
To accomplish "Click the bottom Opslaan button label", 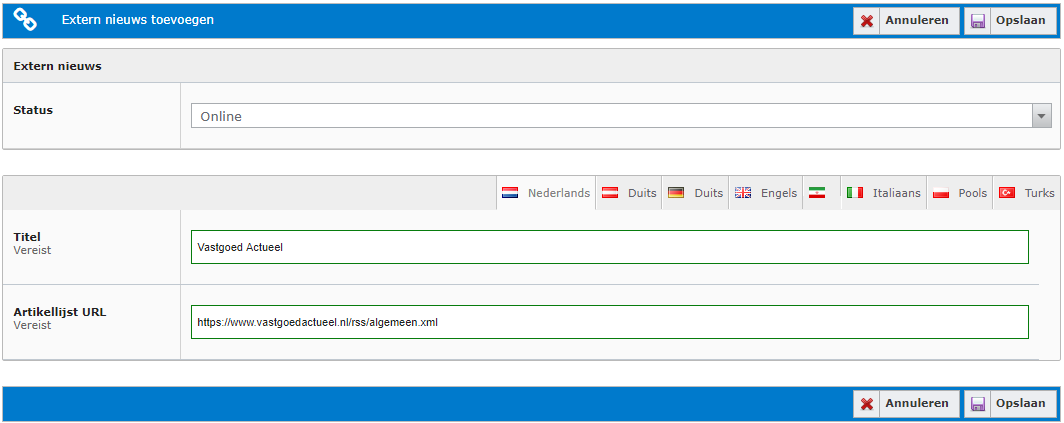I will click(x=1021, y=403).
